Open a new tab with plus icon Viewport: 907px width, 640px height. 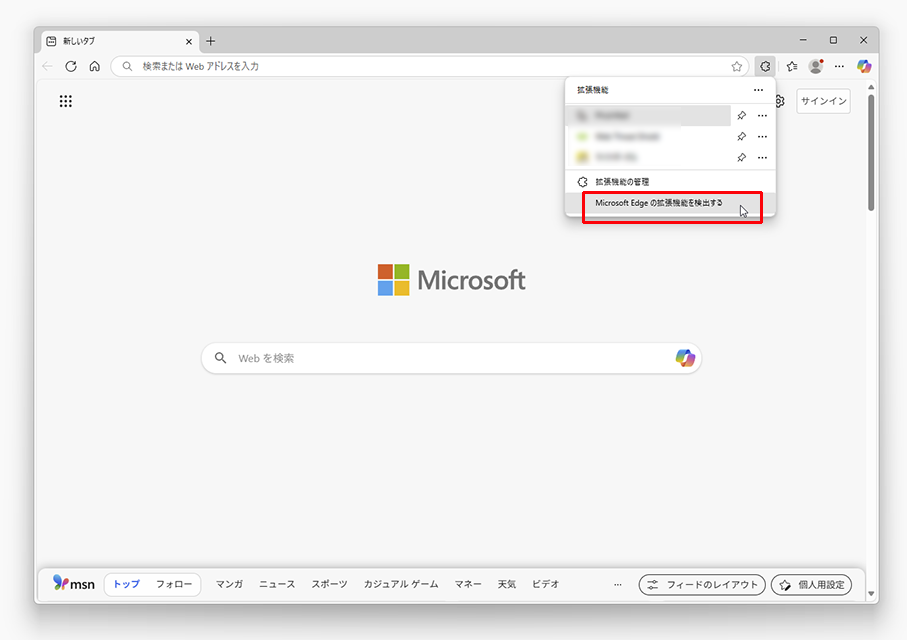[x=211, y=41]
